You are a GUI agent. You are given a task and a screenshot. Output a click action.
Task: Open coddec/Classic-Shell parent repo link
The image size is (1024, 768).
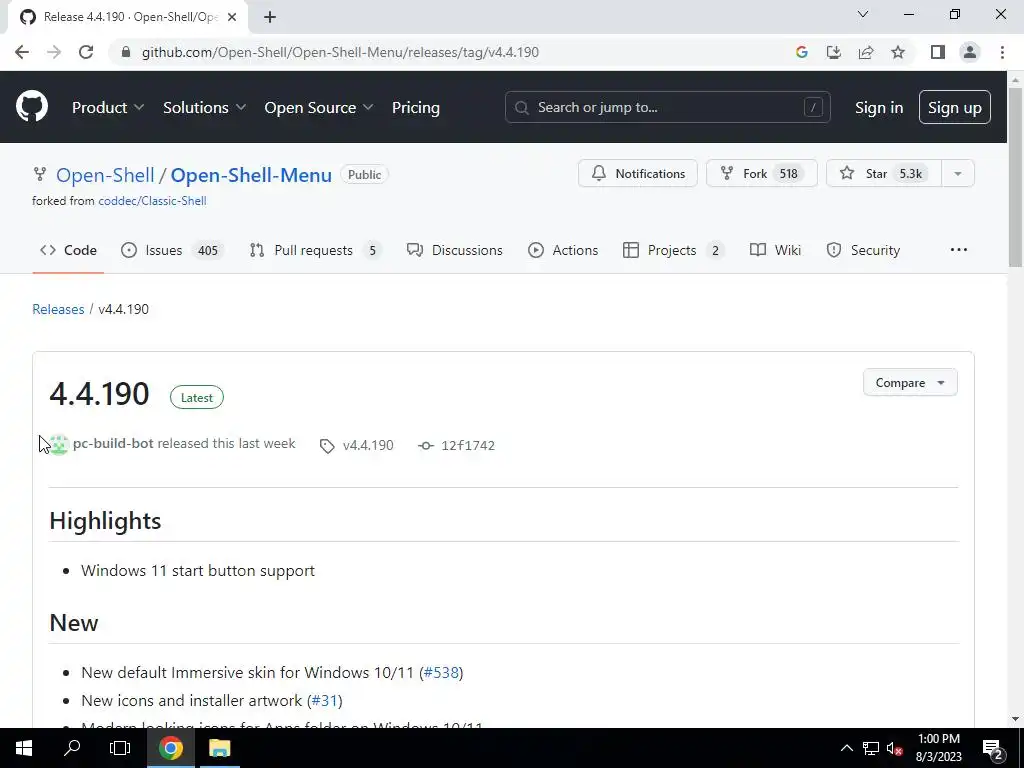coord(152,200)
